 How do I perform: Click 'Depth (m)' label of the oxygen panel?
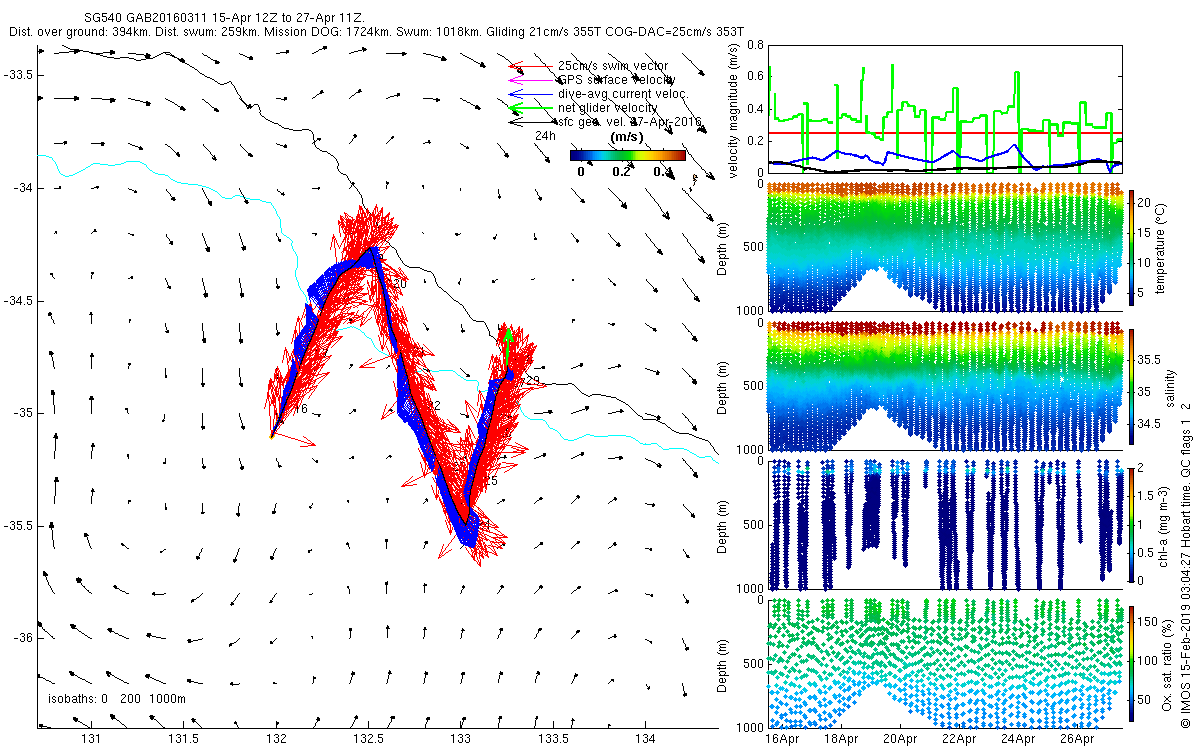click(x=724, y=664)
